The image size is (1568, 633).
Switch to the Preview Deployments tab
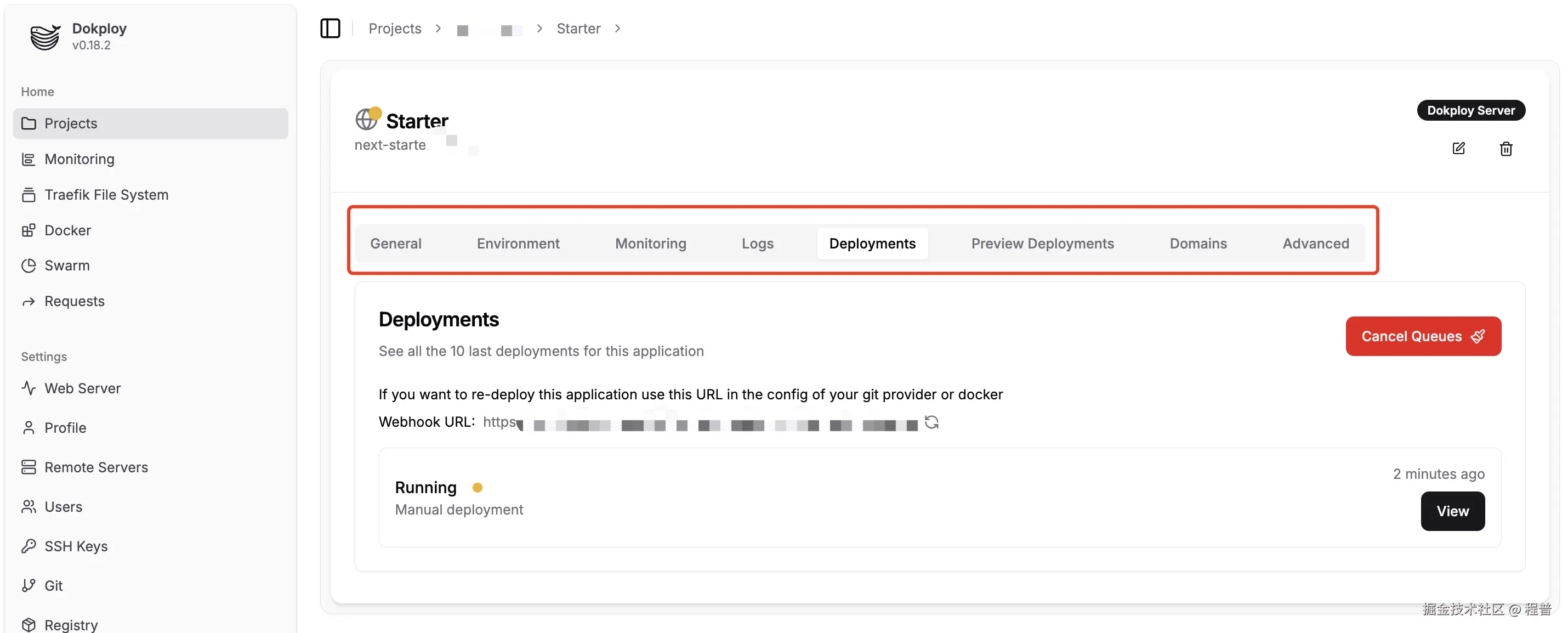pos(1042,243)
